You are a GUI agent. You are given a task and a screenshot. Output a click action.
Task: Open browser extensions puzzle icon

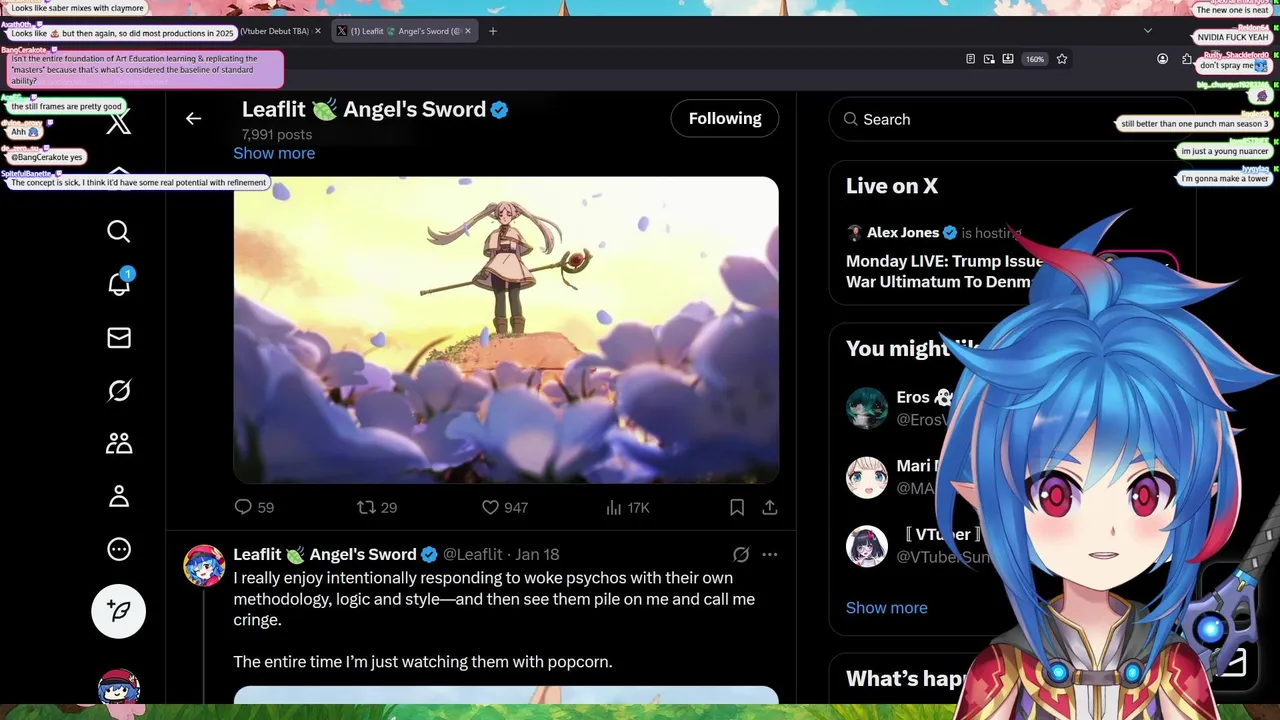click(1186, 59)
